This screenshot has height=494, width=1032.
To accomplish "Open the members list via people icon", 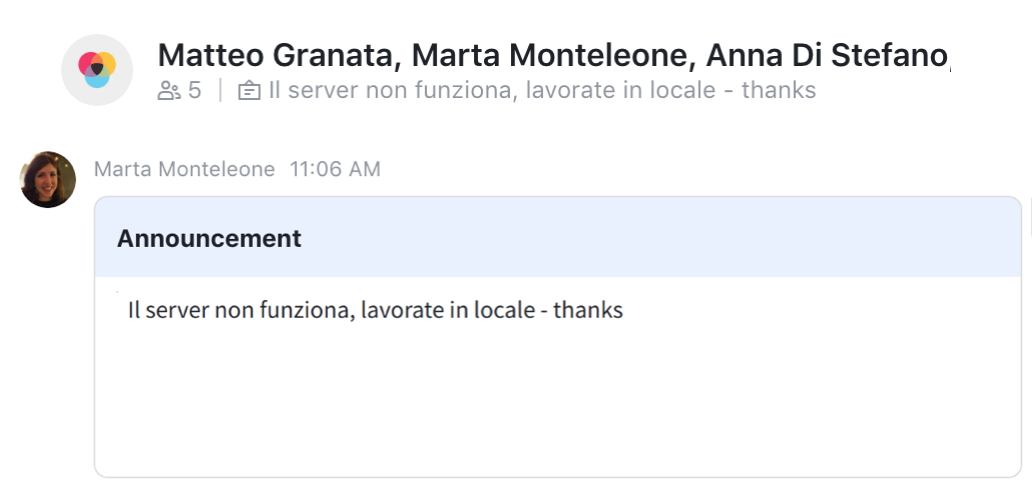I will pos(168,91).
